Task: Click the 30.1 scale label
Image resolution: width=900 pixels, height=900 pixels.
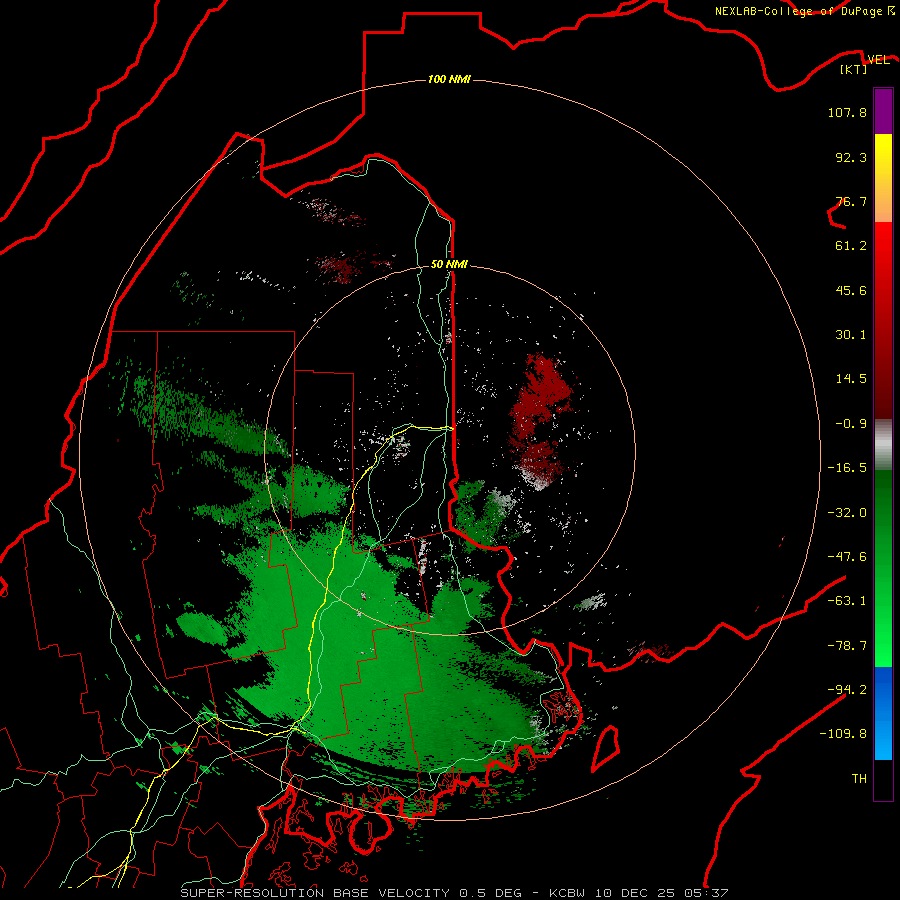Action: click(x=851, y=335)
